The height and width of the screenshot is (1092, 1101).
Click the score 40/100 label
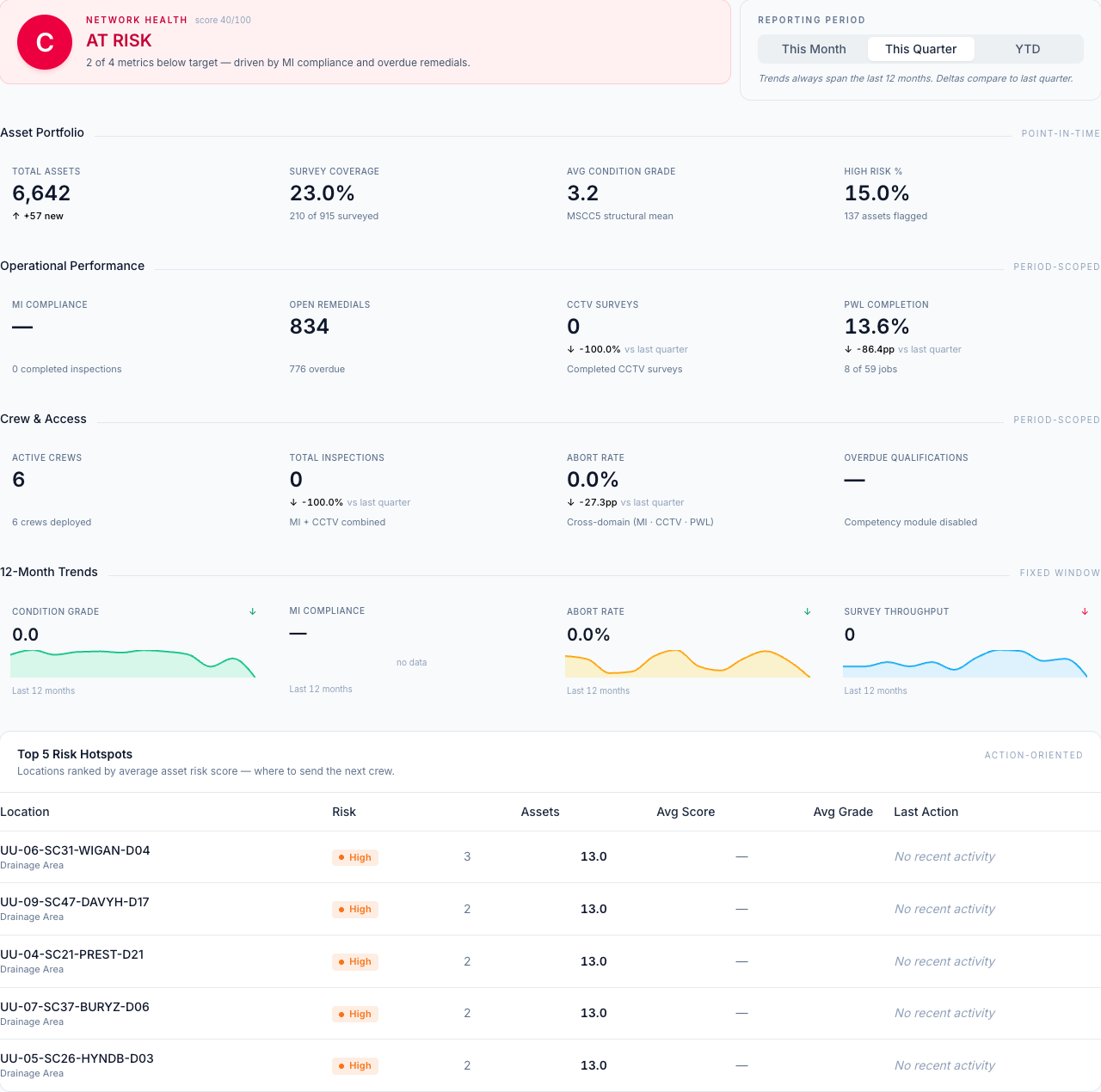click(223, 20)
